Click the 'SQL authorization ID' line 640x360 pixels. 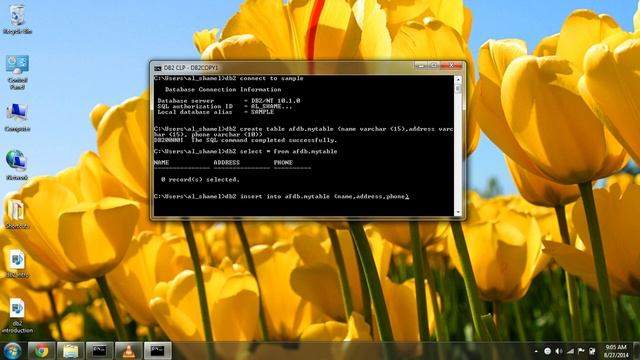click(x=225, y=106)
